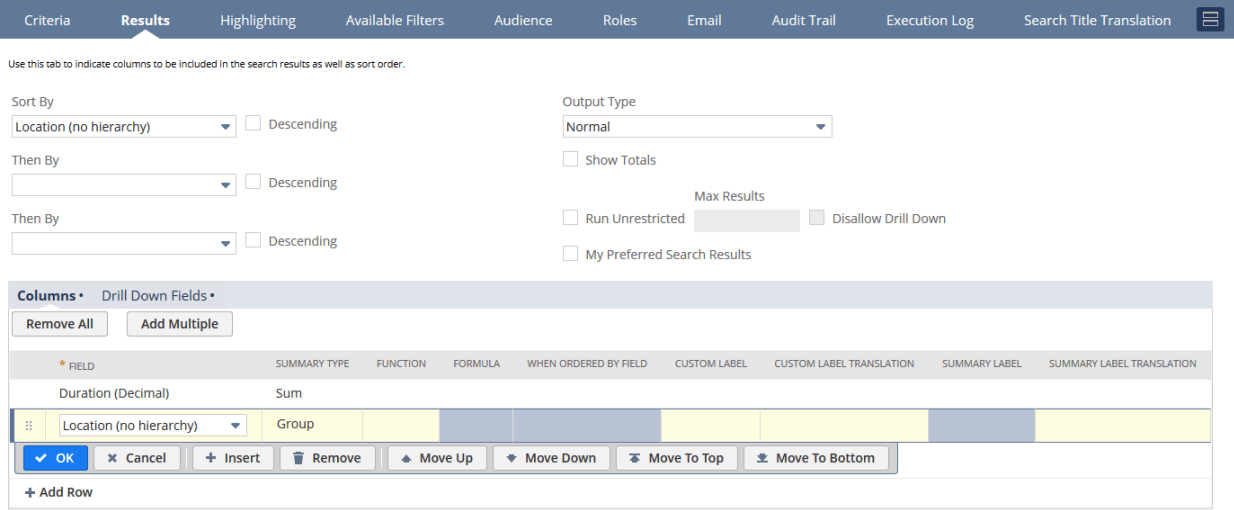The width and height of the screenshot is (1234, 510).
Task: Expand the Sort By dropdown
Action: [226, 127]
